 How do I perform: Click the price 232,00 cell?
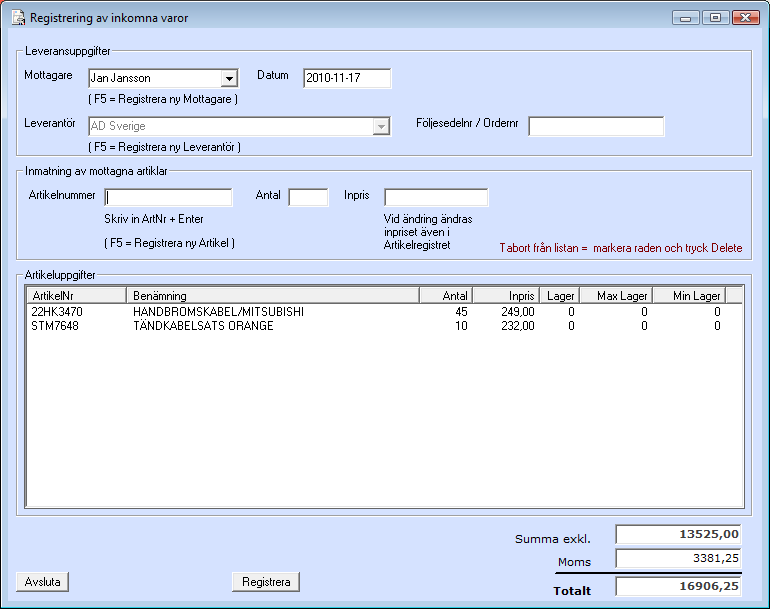point(518,326)
